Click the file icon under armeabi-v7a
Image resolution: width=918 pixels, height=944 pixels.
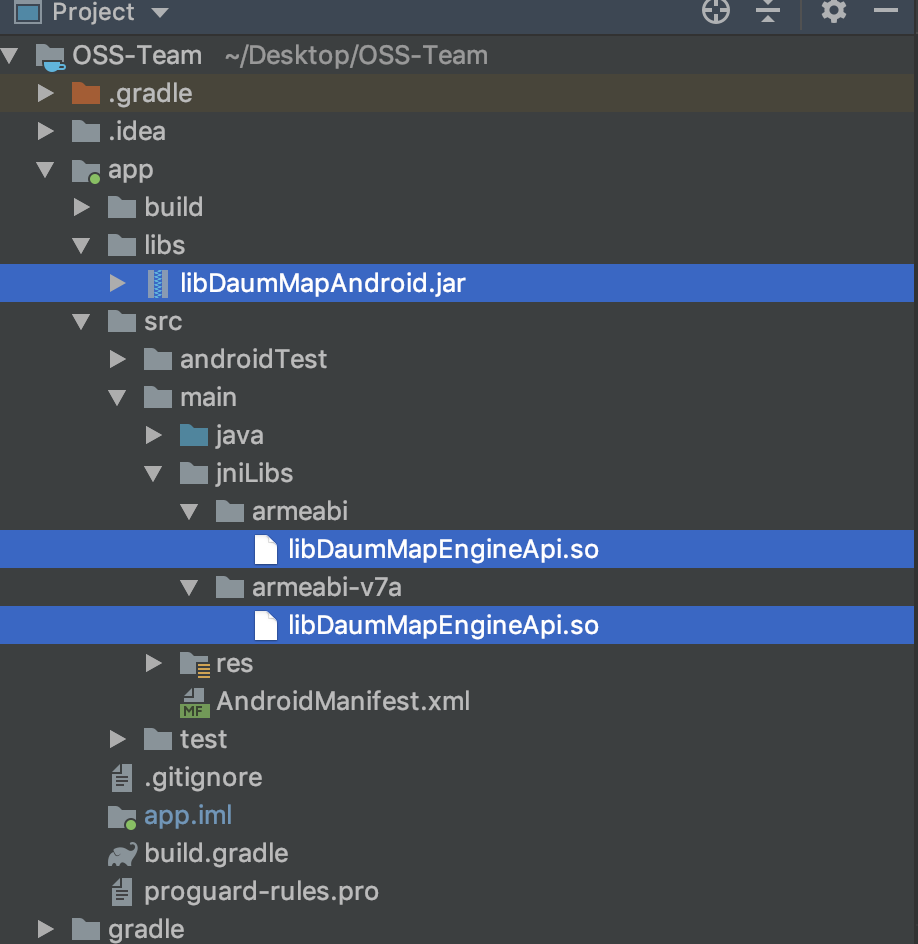[265, 626]
